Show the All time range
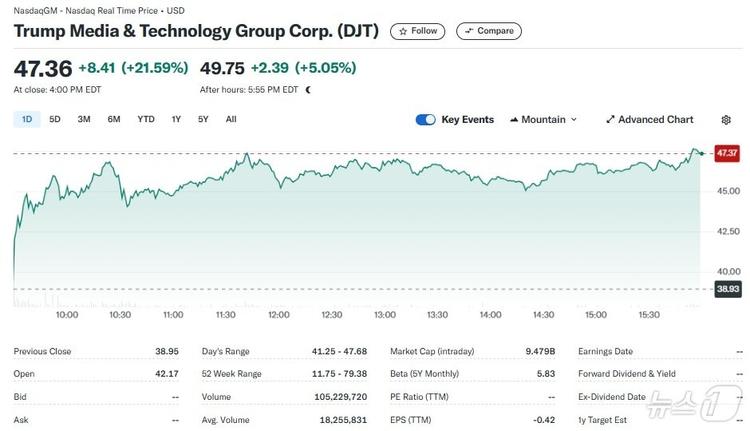Image resolution: width=750 pixels, height=431 pixels. [231, 120]
